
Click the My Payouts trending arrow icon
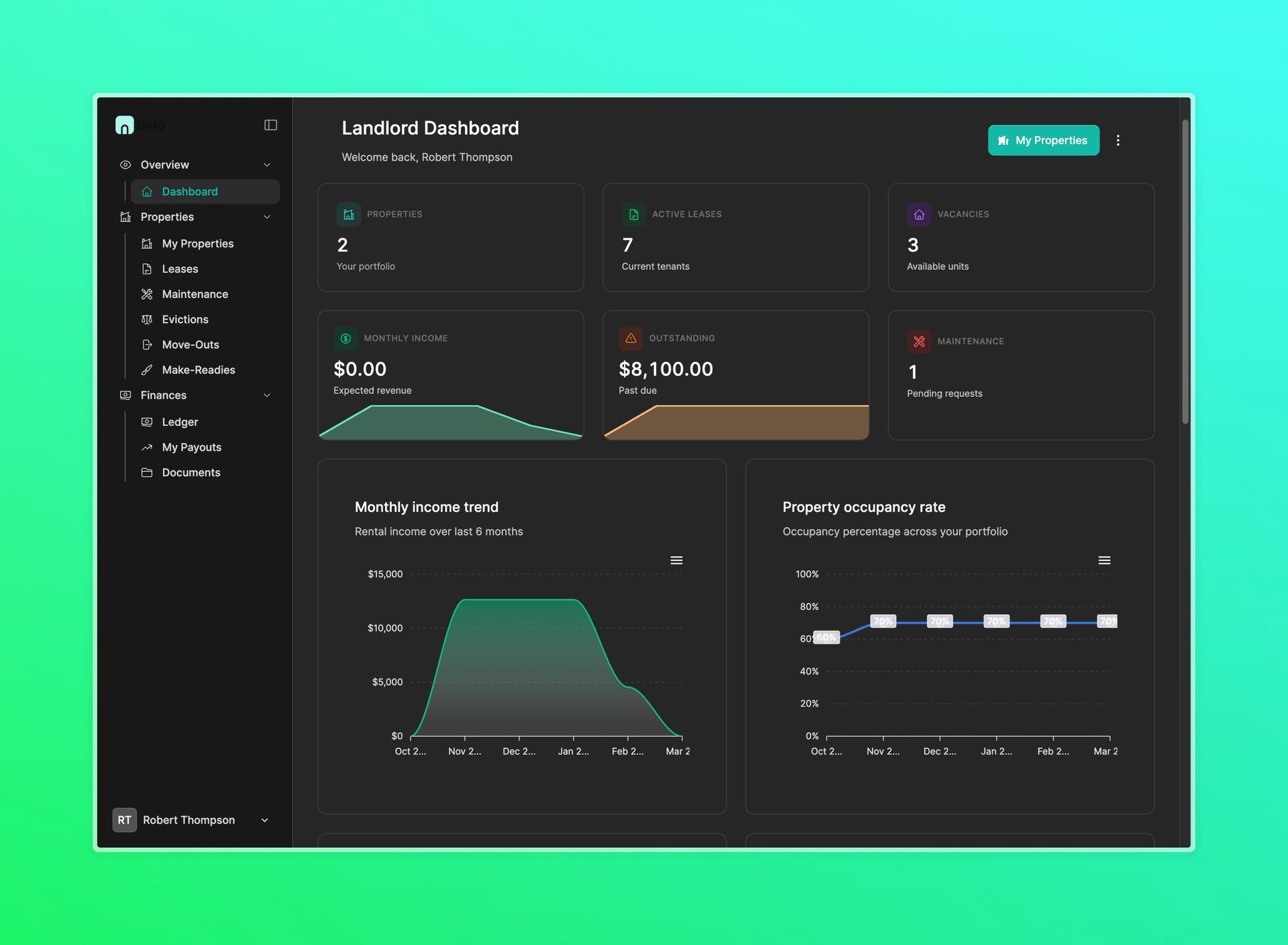click(148, 447)
